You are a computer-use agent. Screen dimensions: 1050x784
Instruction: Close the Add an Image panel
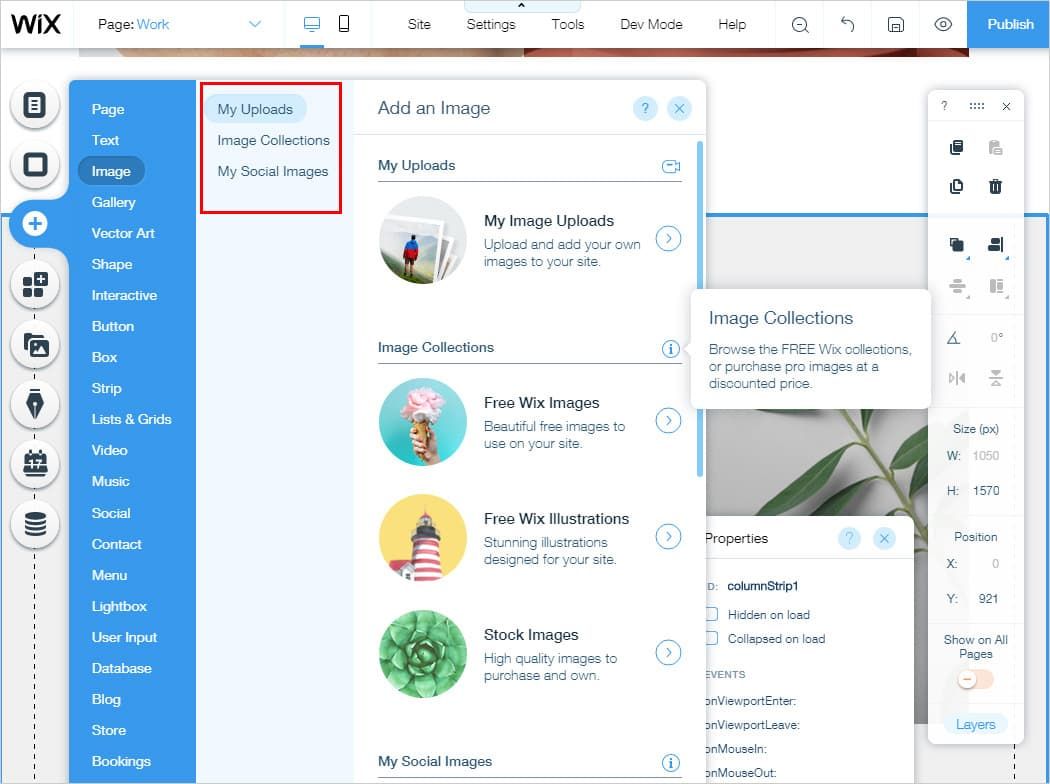679,108
